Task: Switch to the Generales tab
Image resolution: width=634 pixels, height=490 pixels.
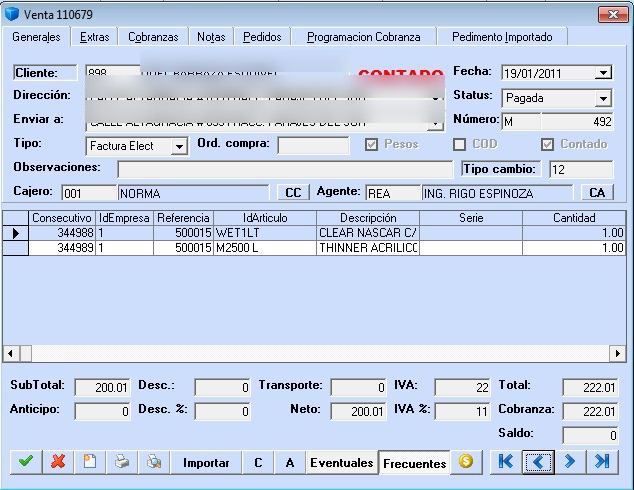Action: (x=36, y=37)
